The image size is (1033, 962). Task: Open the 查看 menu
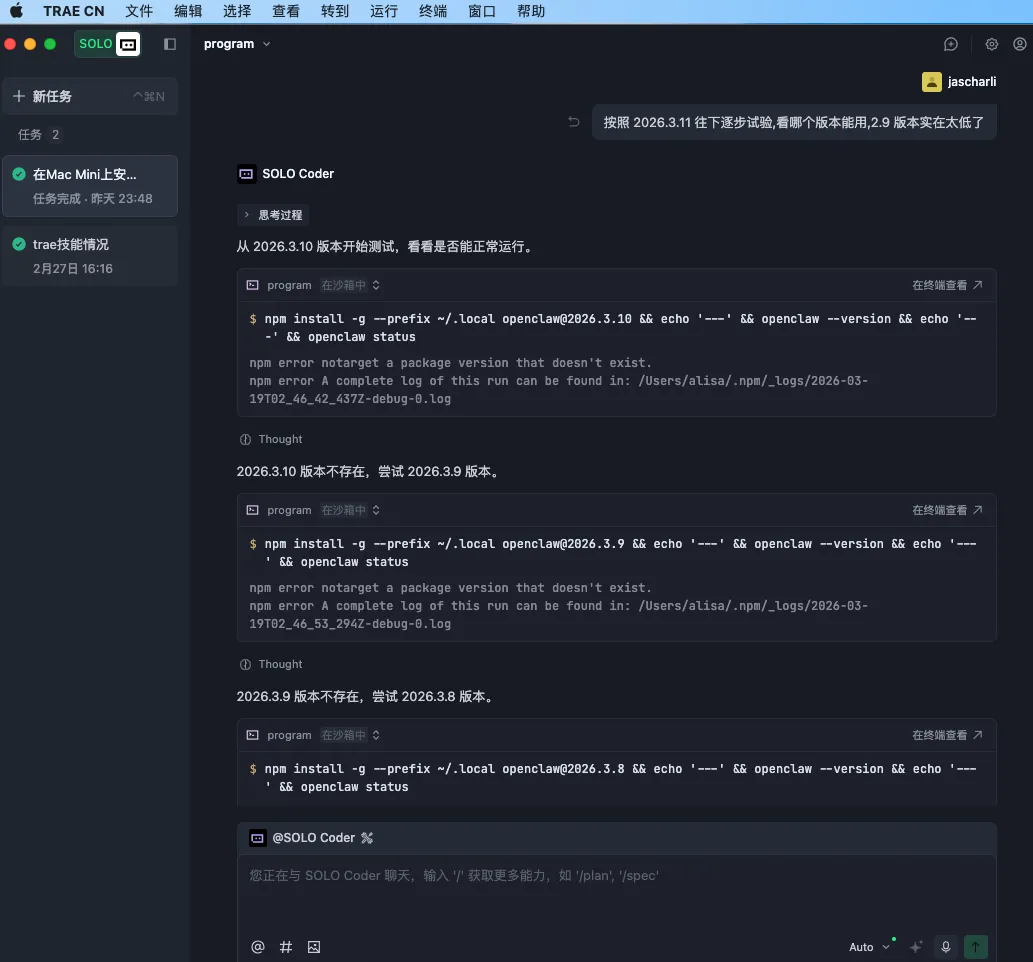(x=286, y=11)
